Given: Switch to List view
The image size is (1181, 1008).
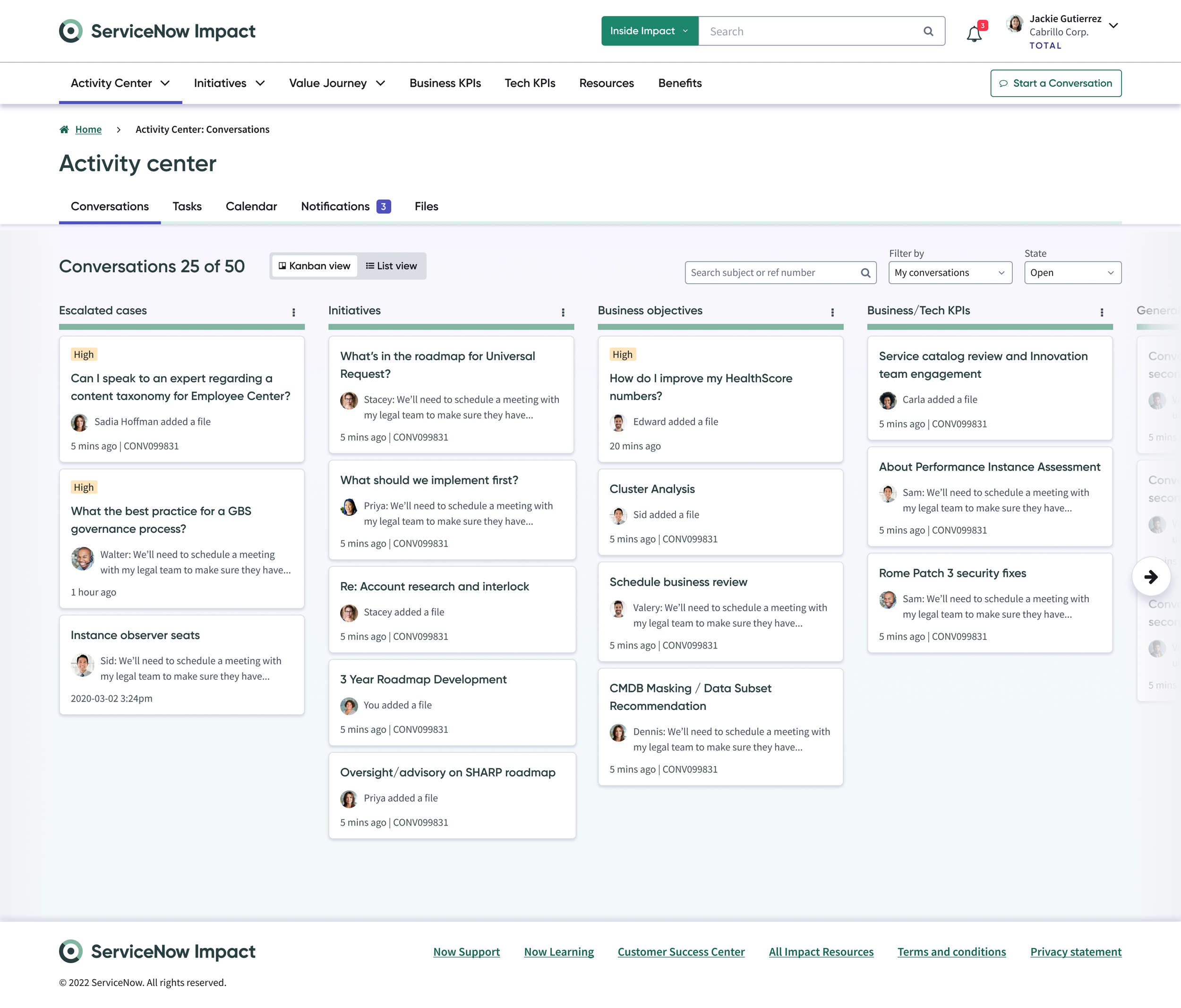Looking at the screenshot, I should pos(392,266).
